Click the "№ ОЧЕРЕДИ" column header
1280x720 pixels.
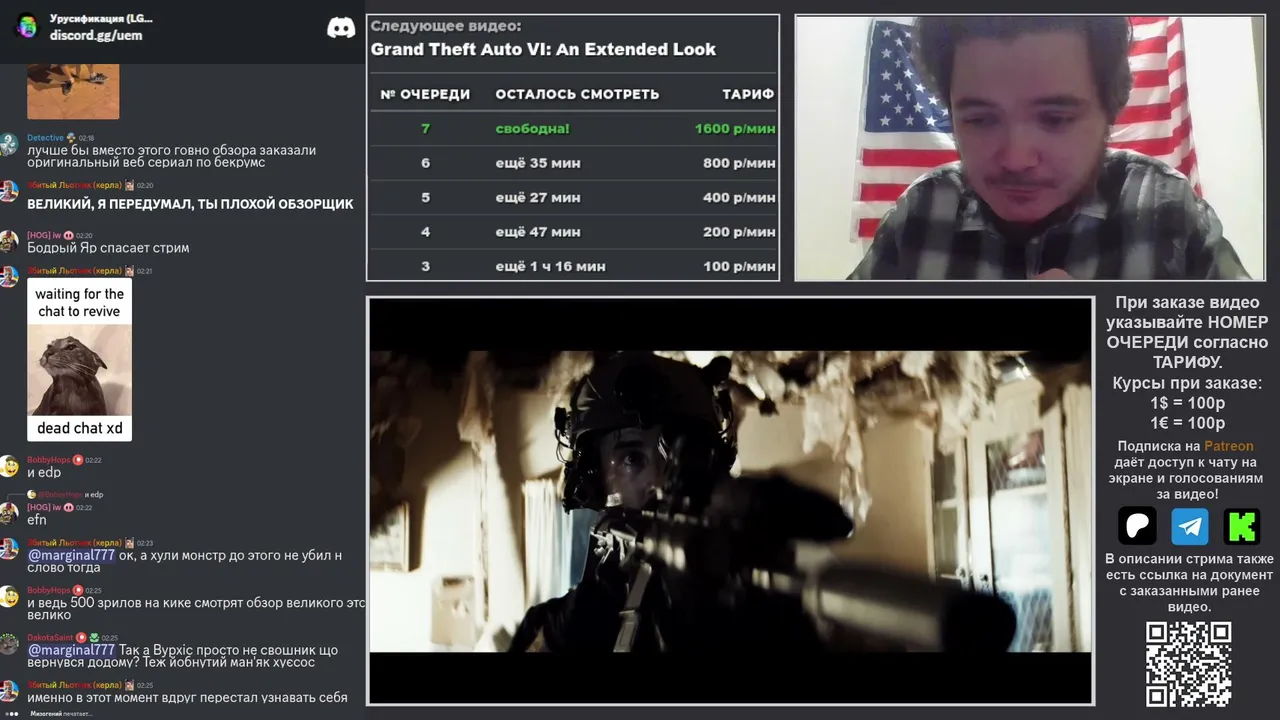click(x=425, y=94)
